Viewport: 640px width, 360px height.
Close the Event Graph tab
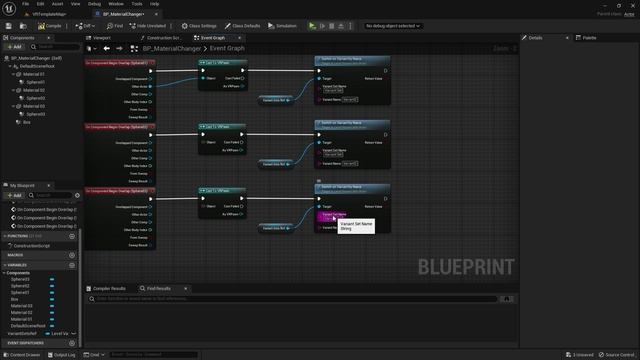click(240, 38)
